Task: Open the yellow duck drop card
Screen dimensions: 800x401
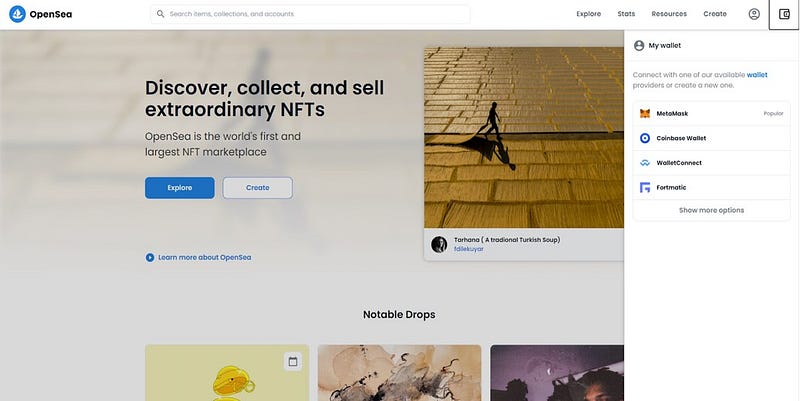Action: point(227,373)
